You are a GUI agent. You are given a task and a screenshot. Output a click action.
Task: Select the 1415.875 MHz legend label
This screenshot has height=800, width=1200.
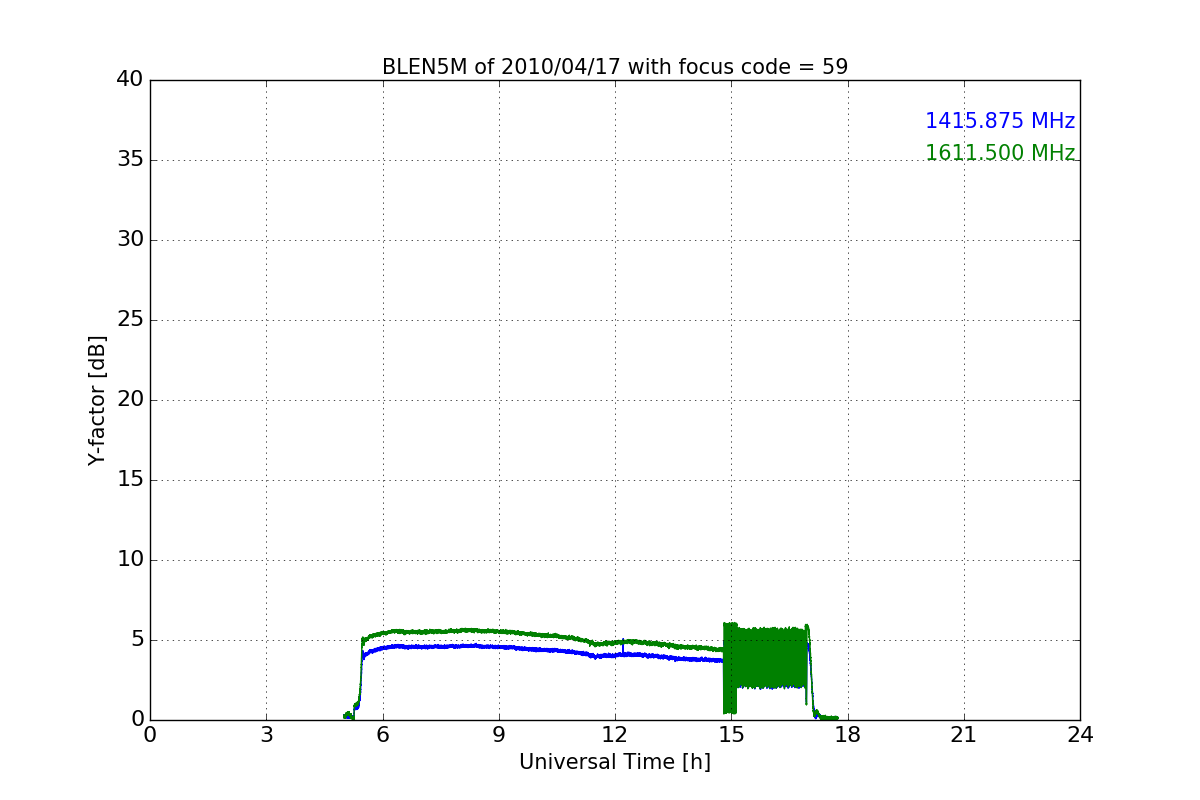point(1000,121)
